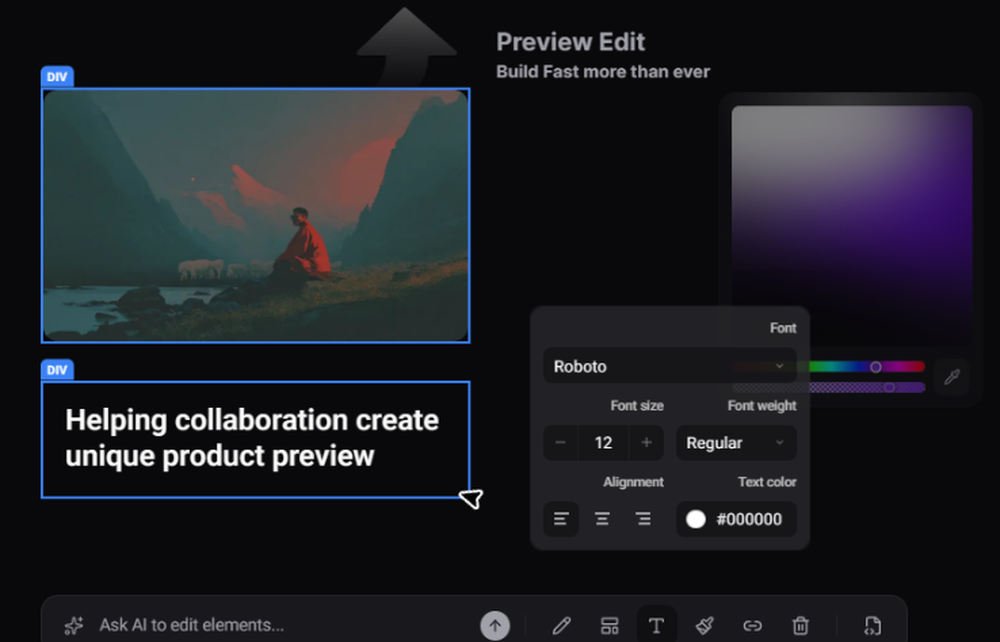Decrease font size with minus button
The image size is (1000, 642).
561,443
